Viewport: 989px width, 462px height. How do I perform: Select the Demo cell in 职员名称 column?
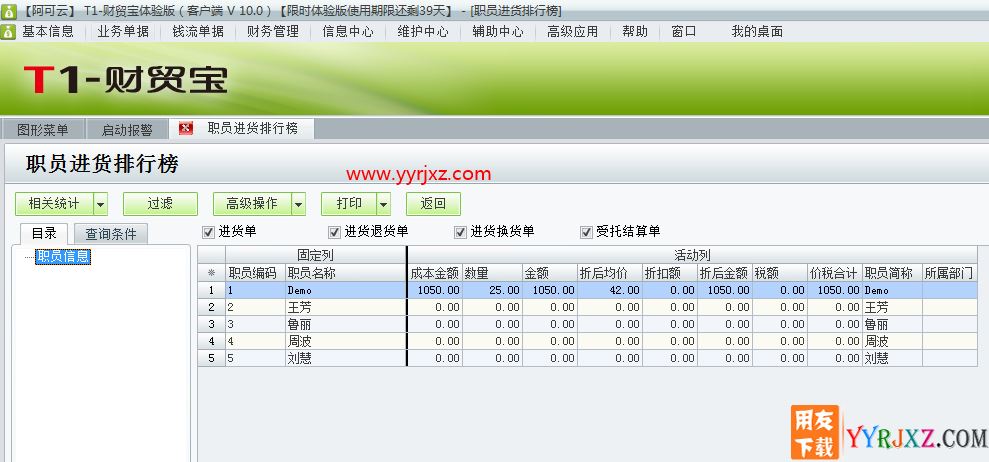pyautogui.click(x=346, y=290)
